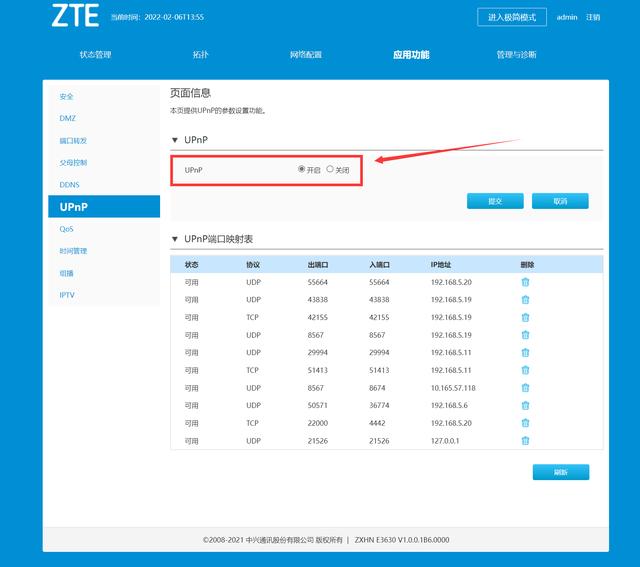Open the 网络配置 top tab
This screenshot has height=567, width=640.
(x=306, y=55)
